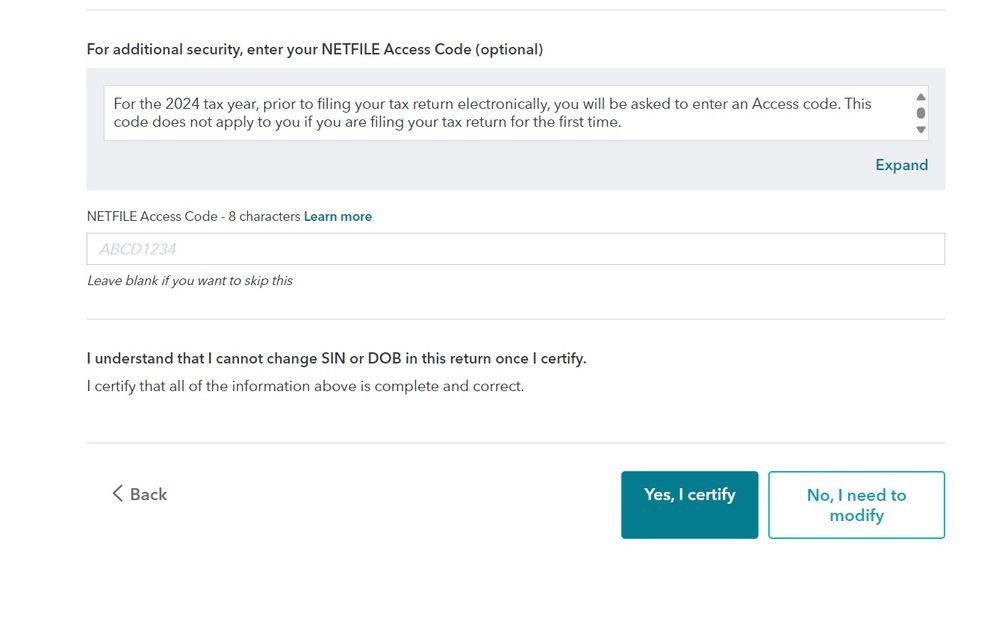Click the 'NETFILE Access Code - 8 characters' label

(193, 217)
